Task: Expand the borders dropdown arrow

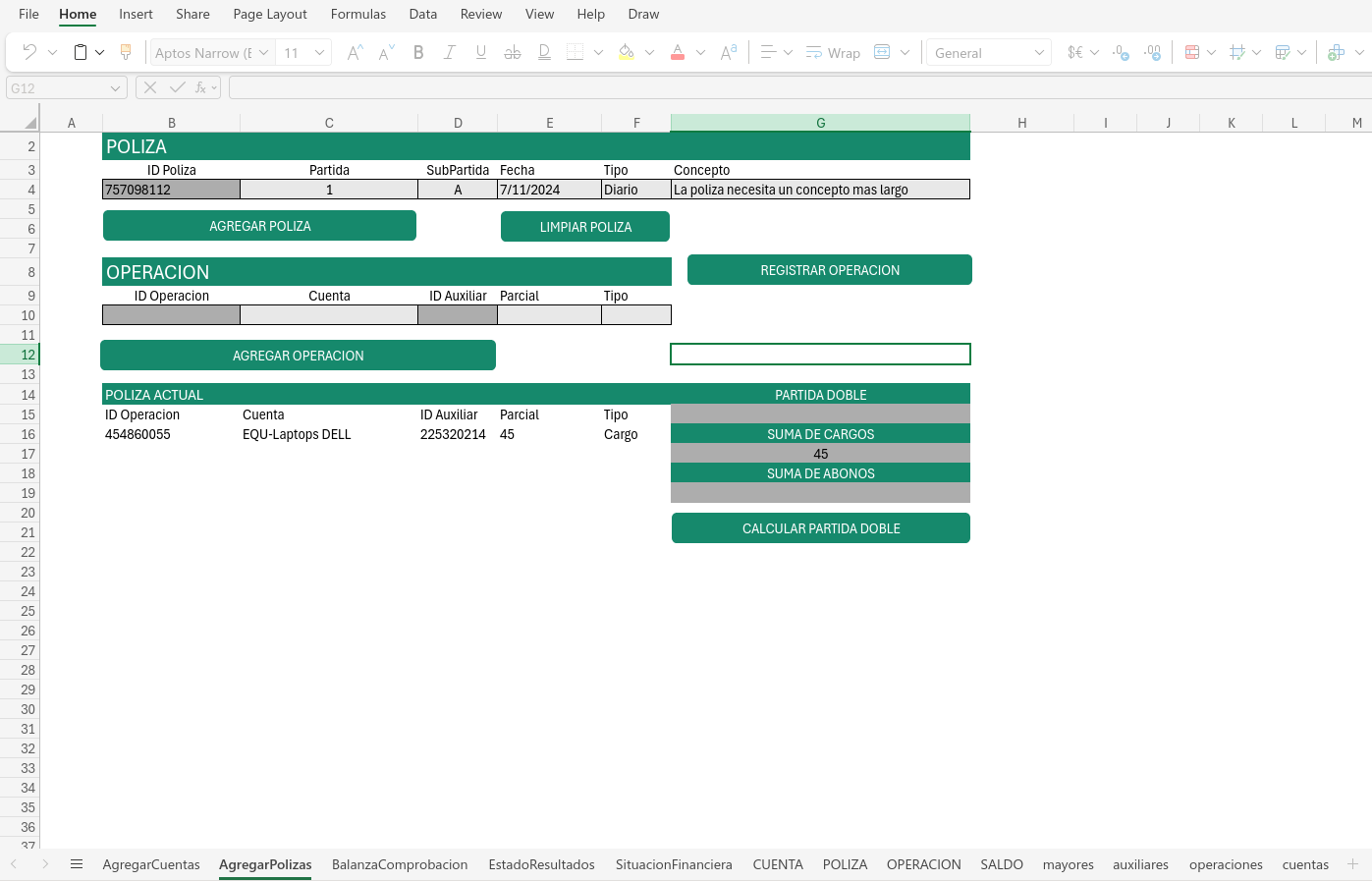Action: [598, 52]
